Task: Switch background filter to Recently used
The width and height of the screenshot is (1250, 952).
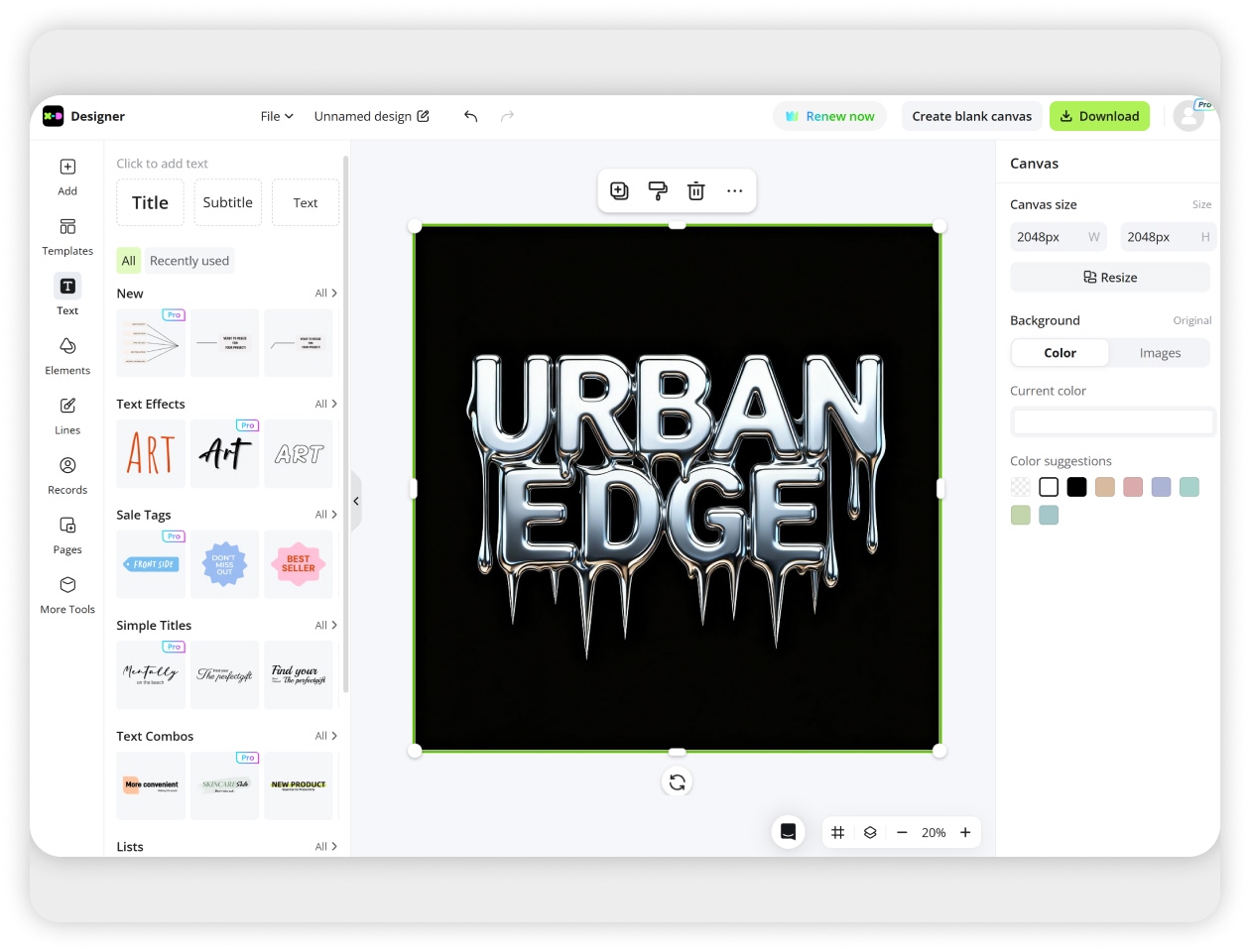Action: pos(189,260)
